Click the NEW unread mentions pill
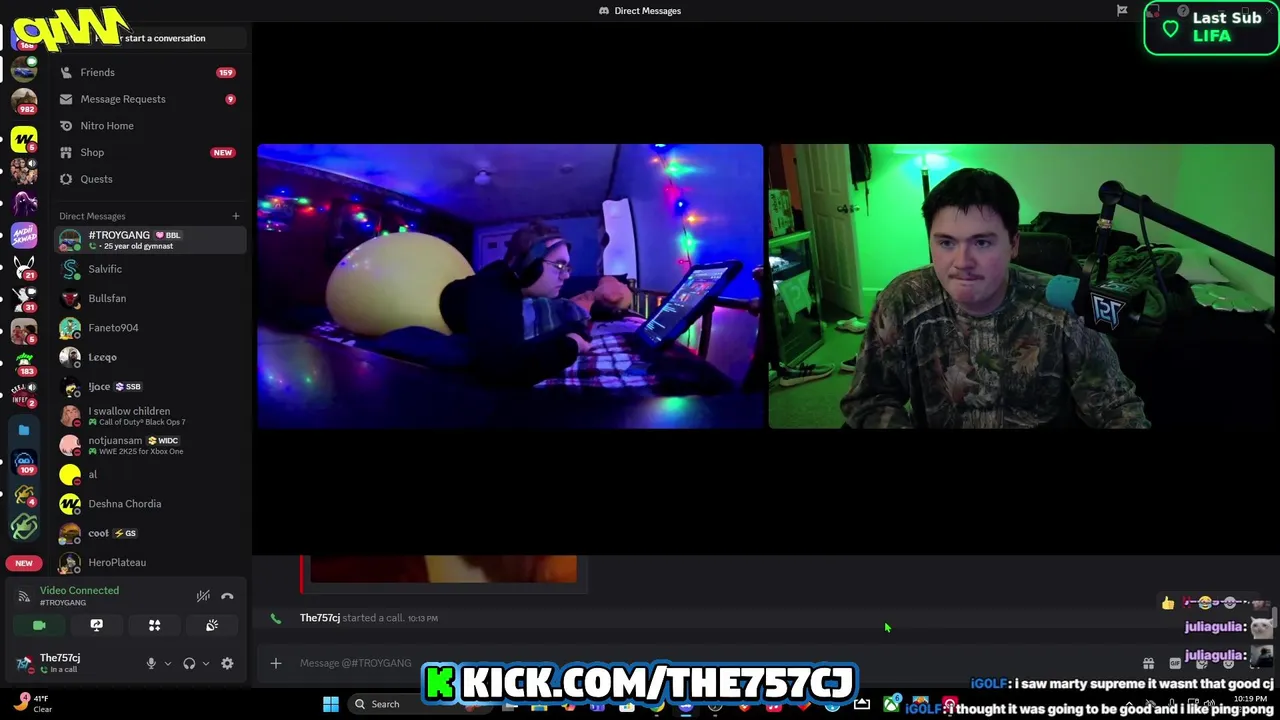Viewport: 1280px width, 720px height. pyautogui.click(x=24, y=563)
